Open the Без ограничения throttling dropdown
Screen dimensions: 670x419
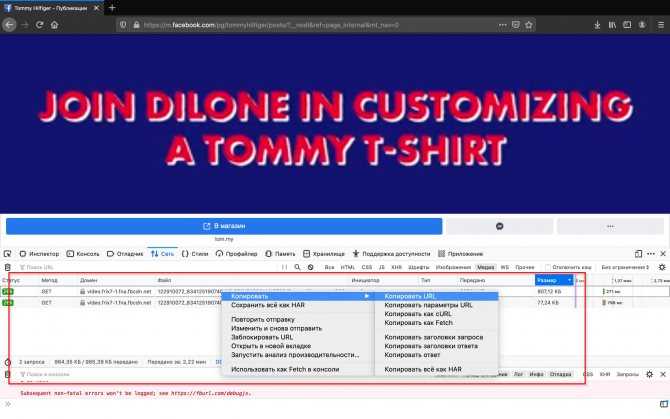pyautogui.click(x=625, y=267)
